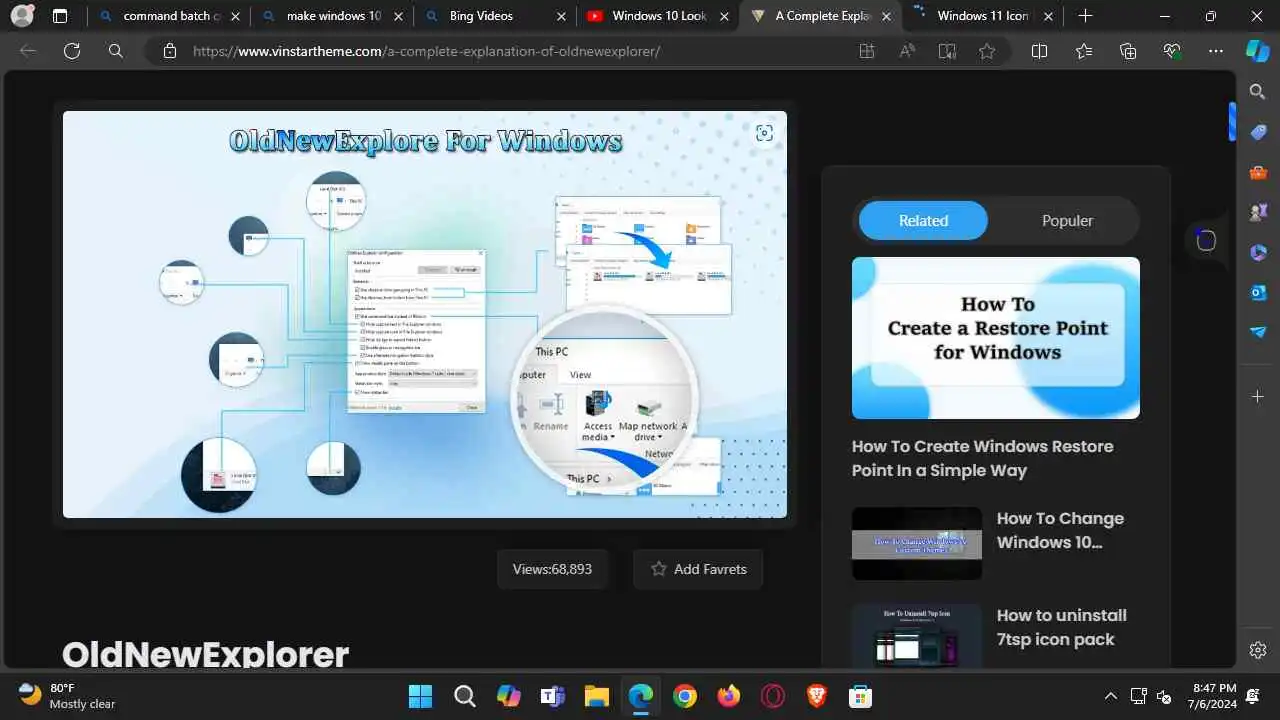This screenshot has height=720, width=1280.
Task: Click the OldNewExplore For Windows hero image
Action: (x=425, y=314)
